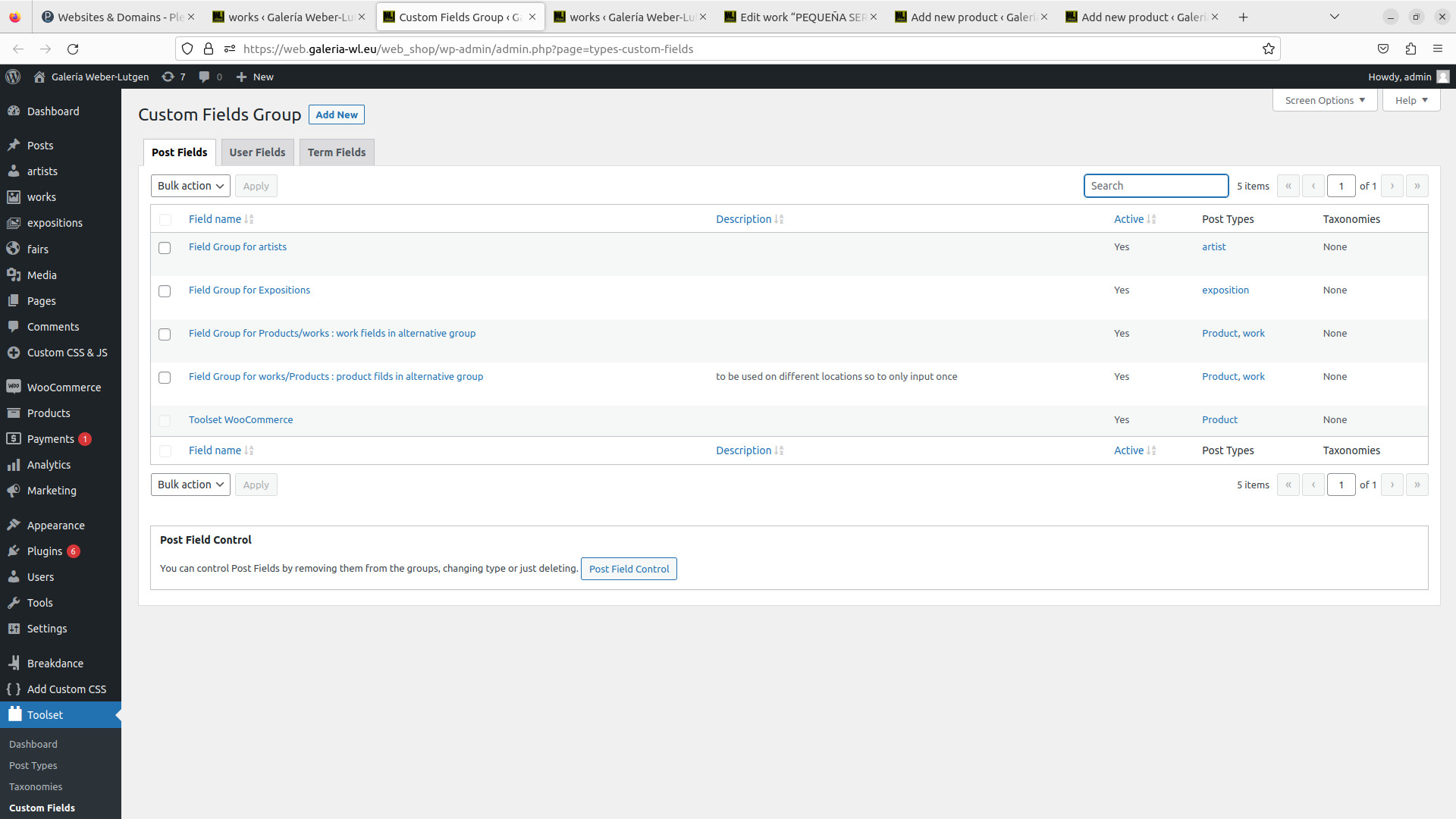The width and height of the screenshot is (1456, 819).
Task: Open the Firefox extensions puzzle icon
Action: [1410, 49]
